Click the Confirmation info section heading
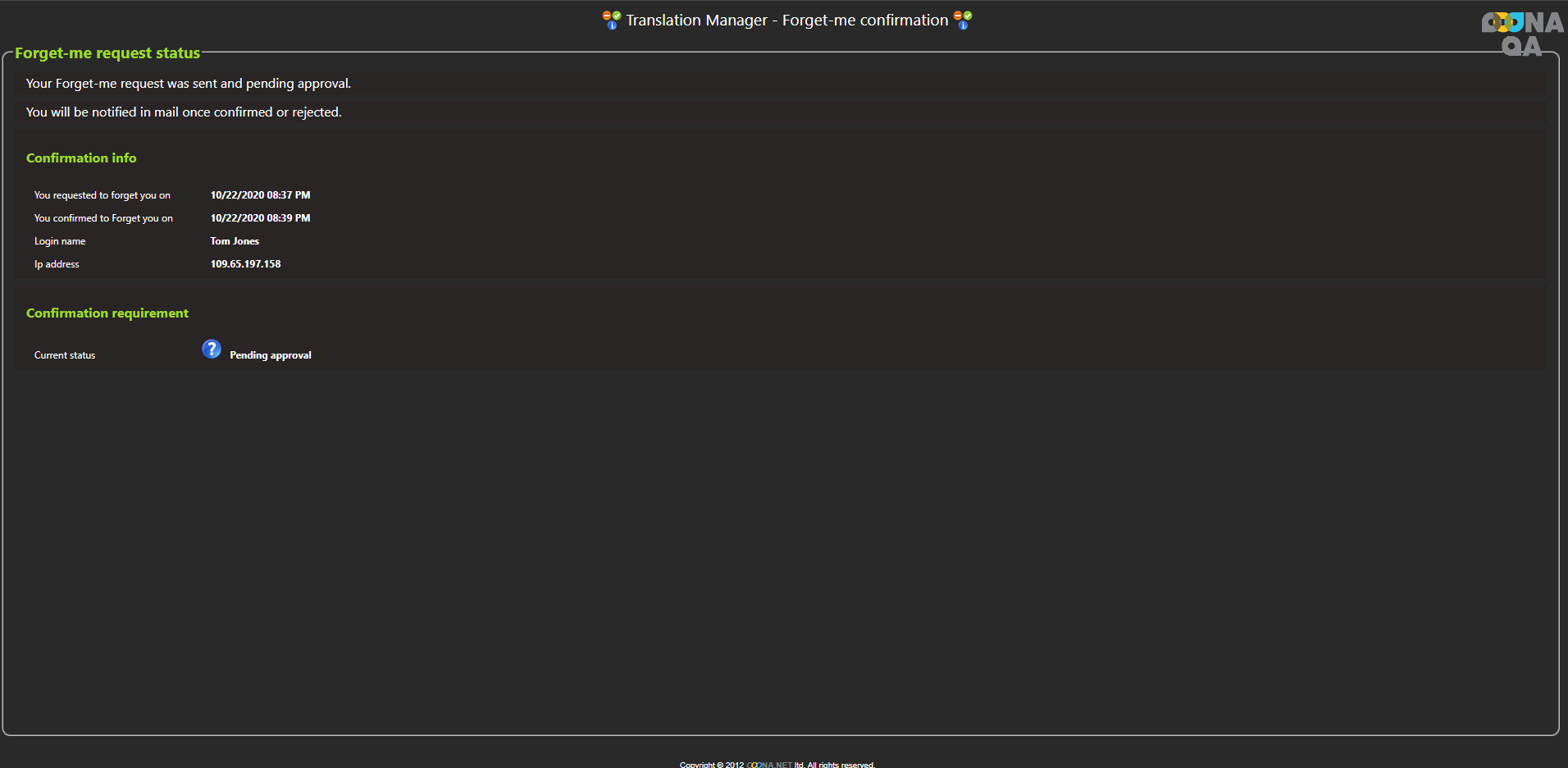The width and height of the screenshot is (1568, 768). point(81,158)
